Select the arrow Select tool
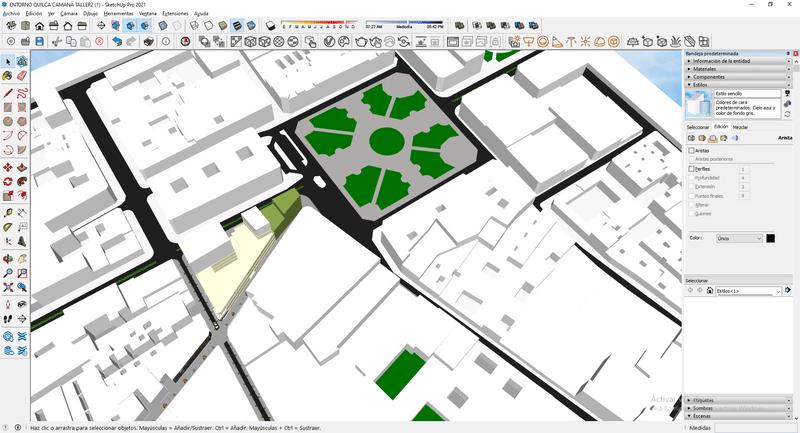 click(x=8, y=62)
